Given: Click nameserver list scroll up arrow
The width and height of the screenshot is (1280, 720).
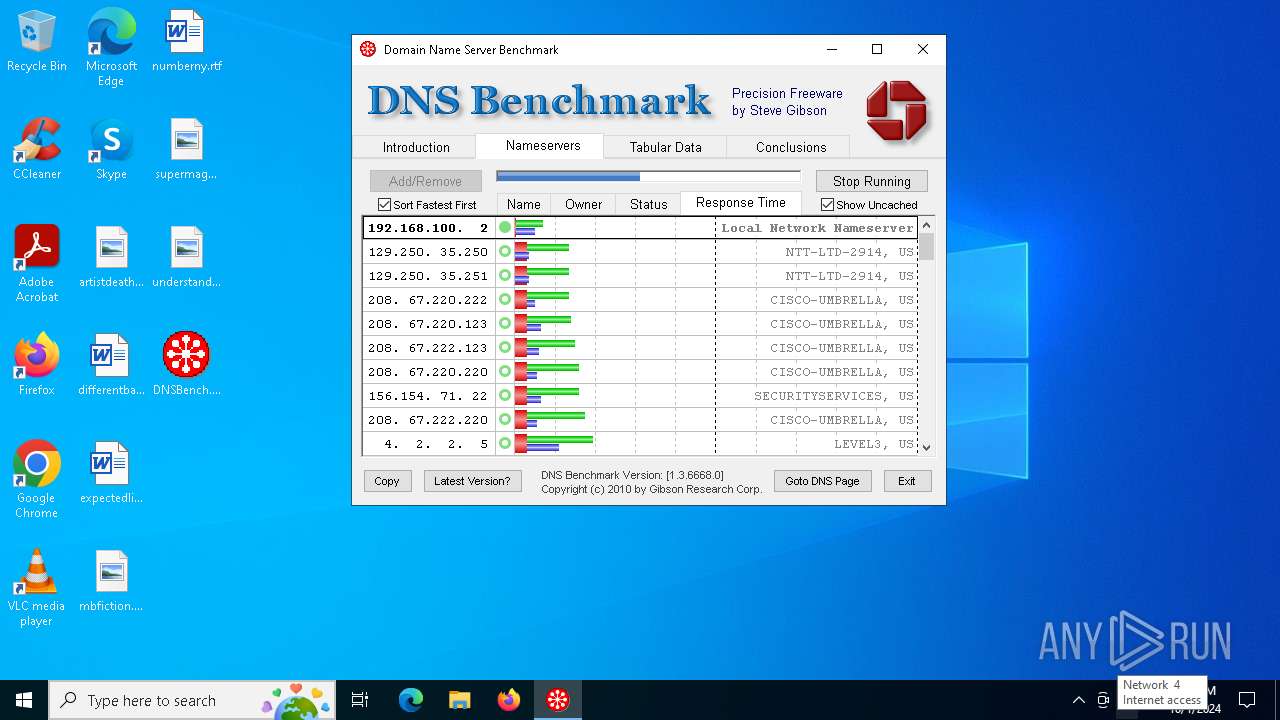Looking at the screenshot, I should tap(926, 225).
